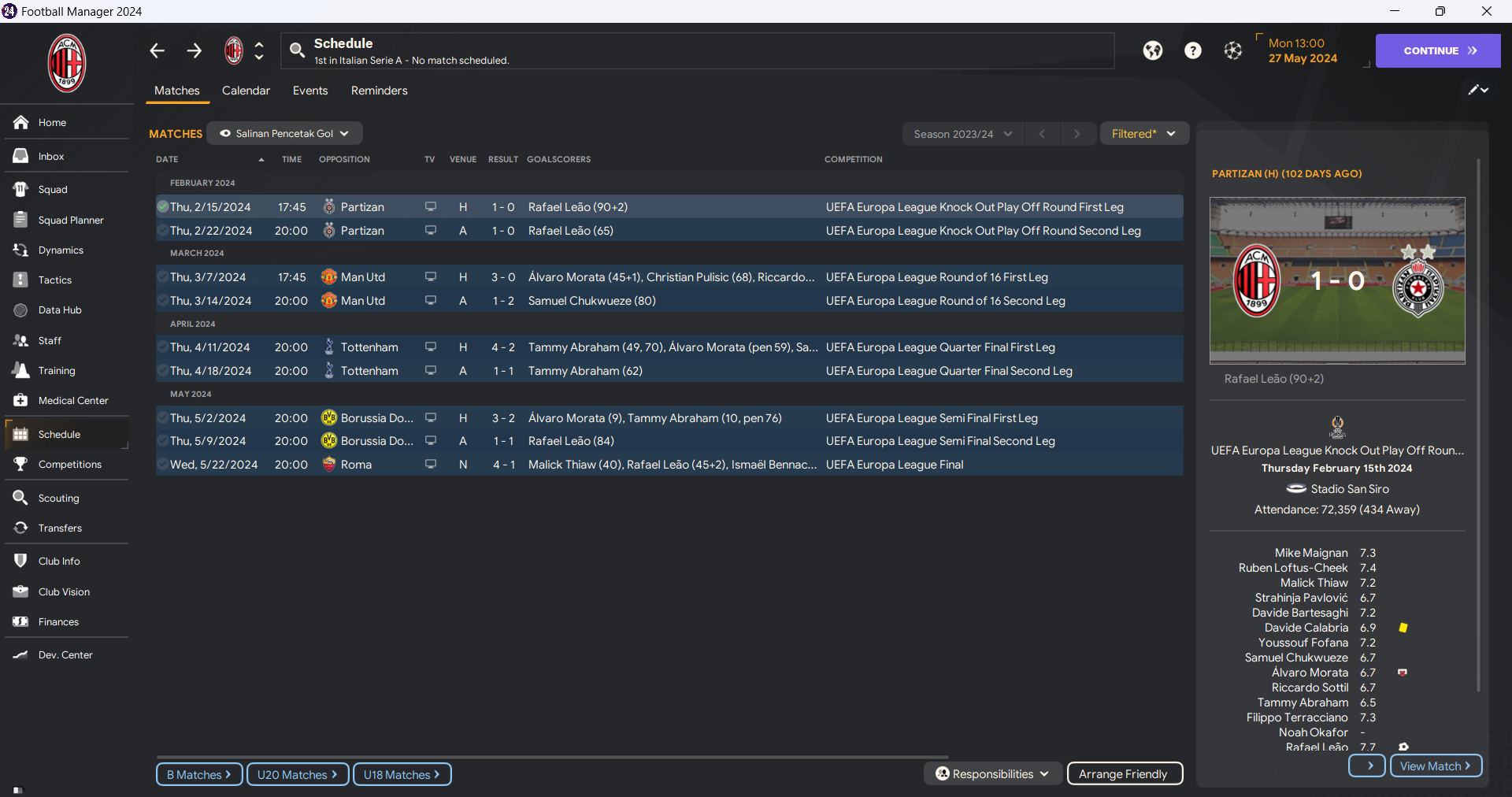Screen dimensions: 1512x797
Task: Sort matches by the DATE column header
Action: 167,159
